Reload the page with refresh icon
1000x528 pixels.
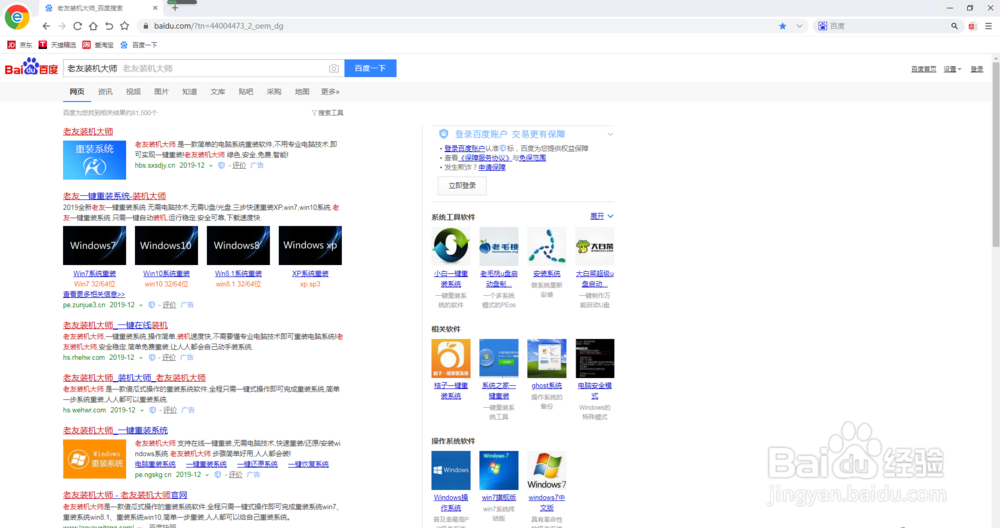click(77, 26)
